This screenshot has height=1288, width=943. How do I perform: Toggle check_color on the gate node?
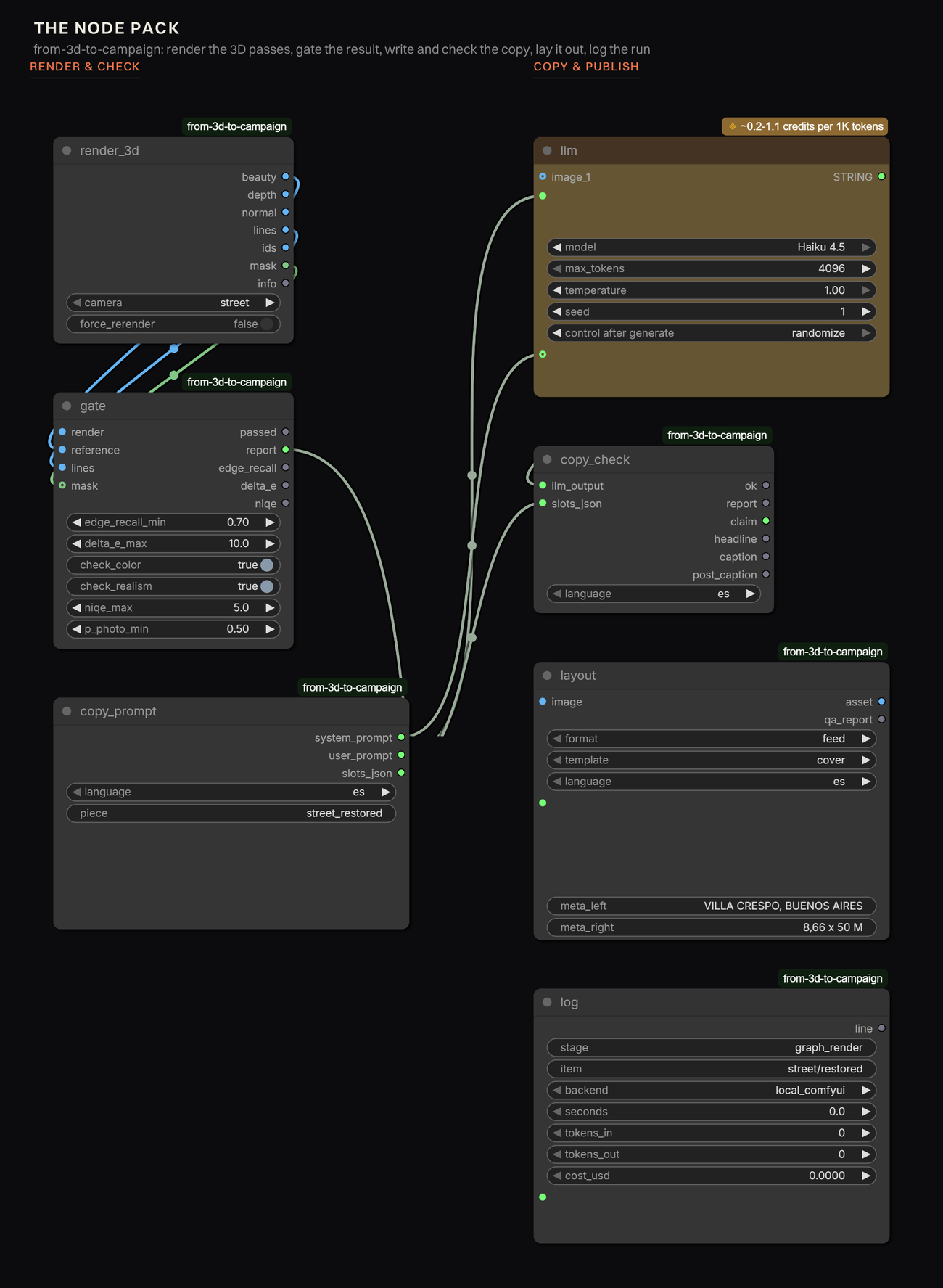173,565
